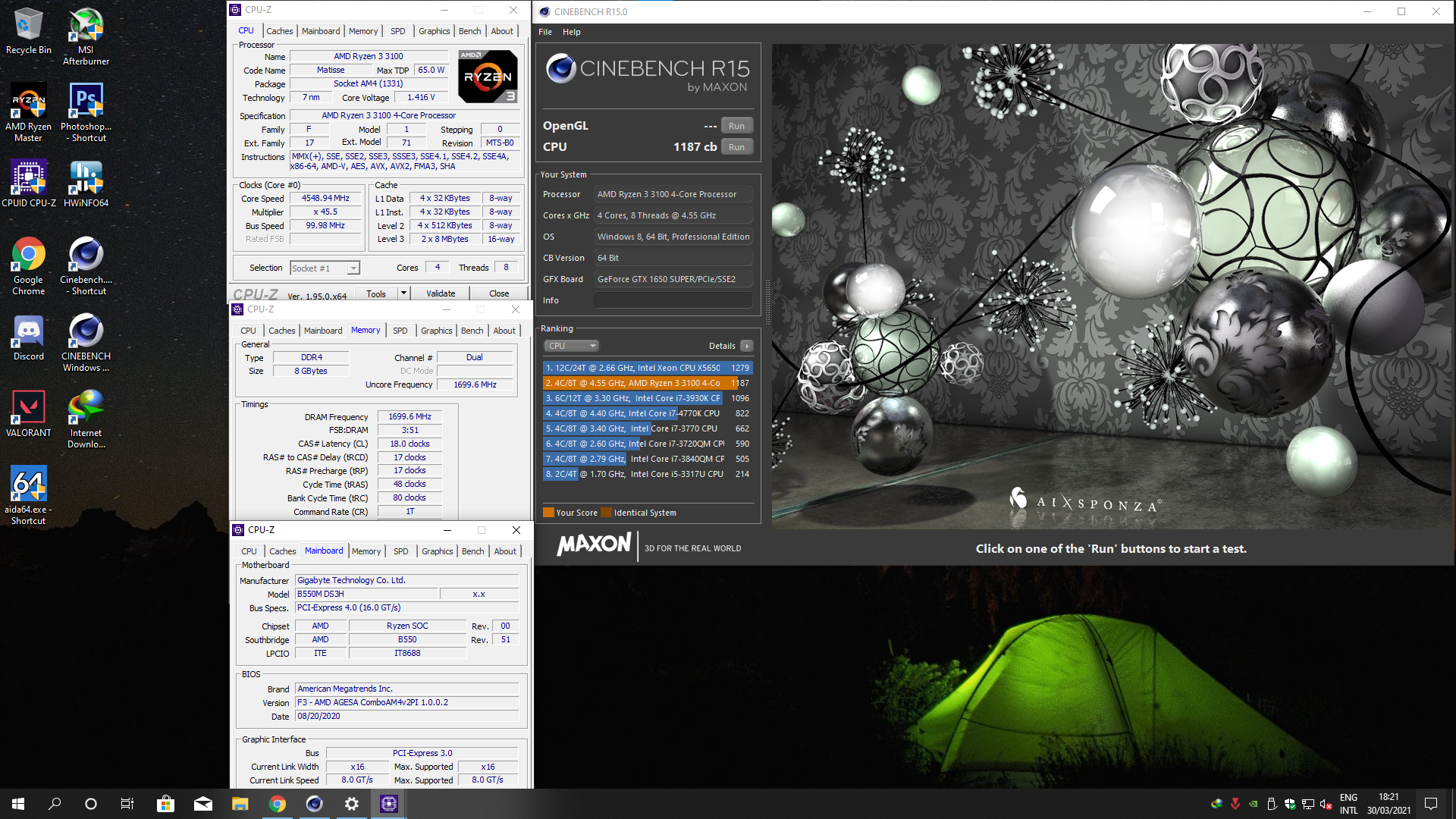Open Caches tab in the CPU-Z processor window
Image resolution: width=1456 pixels, height=819 pixels.
(279, 31)
